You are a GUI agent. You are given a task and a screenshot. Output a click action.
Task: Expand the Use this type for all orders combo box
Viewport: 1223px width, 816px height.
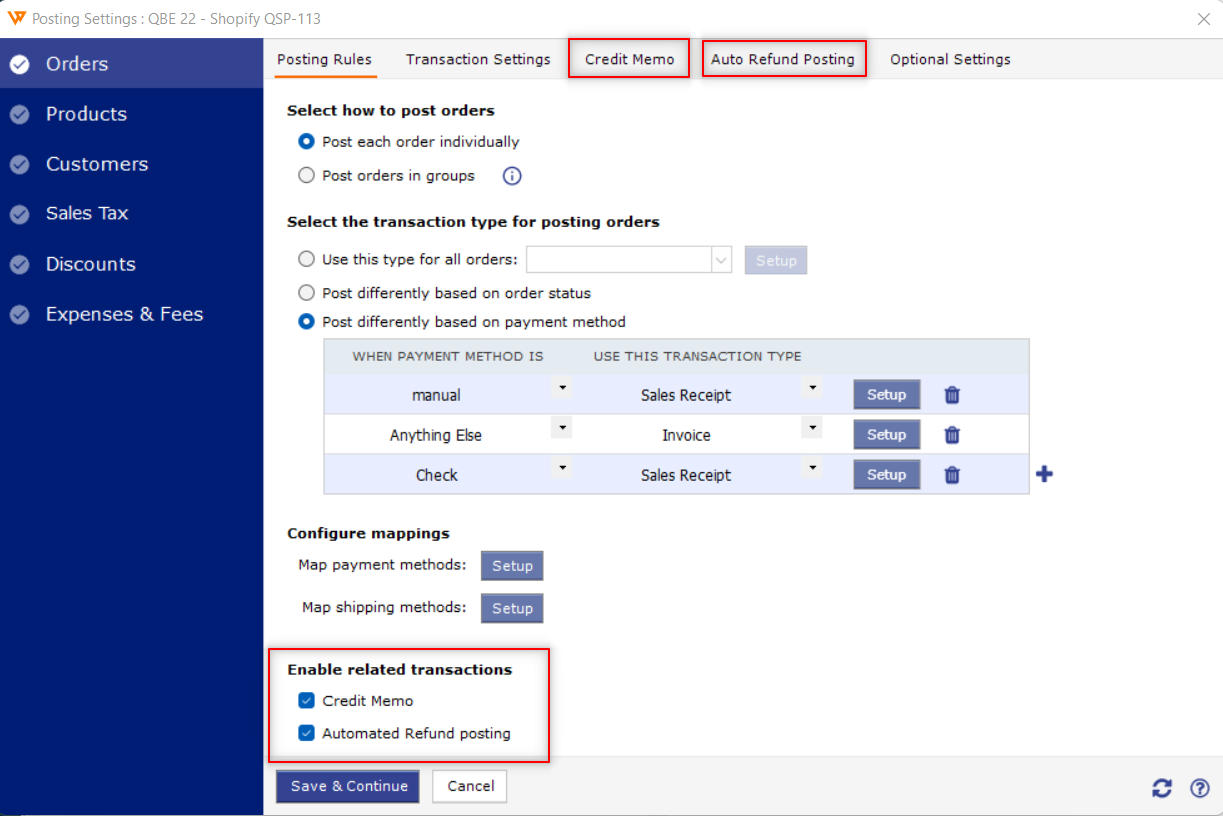(x=630, y=260)
